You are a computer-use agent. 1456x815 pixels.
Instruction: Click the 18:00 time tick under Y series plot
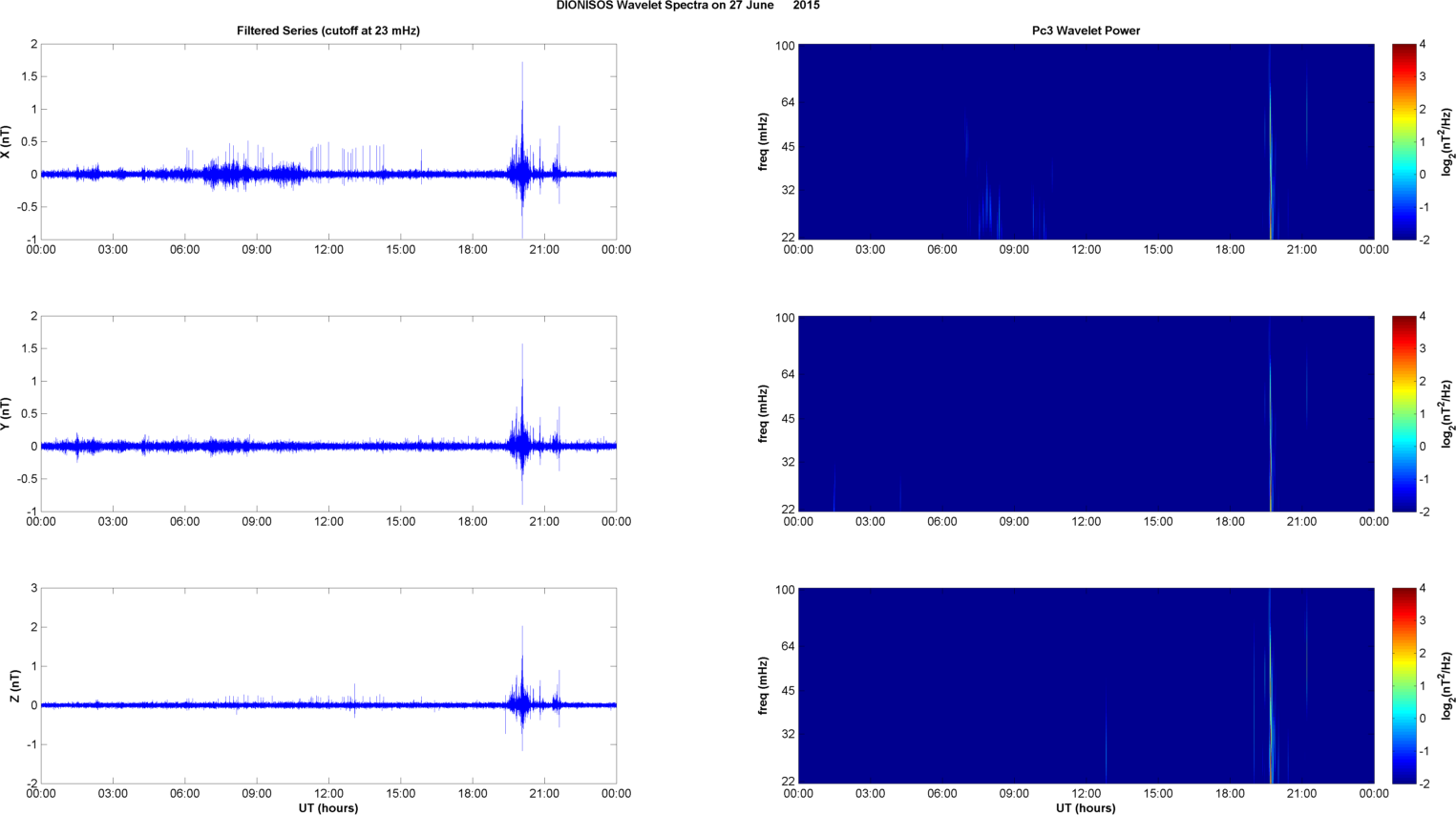click(473, 522)
